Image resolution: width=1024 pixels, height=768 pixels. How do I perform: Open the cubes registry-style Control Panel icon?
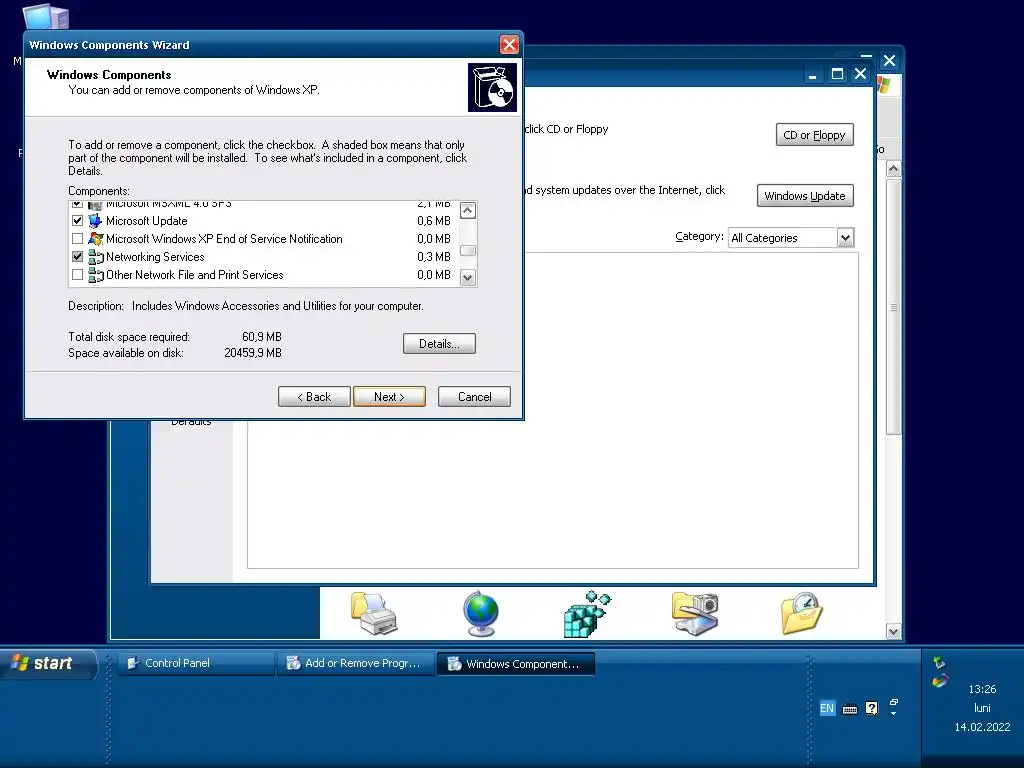point(586,613)
